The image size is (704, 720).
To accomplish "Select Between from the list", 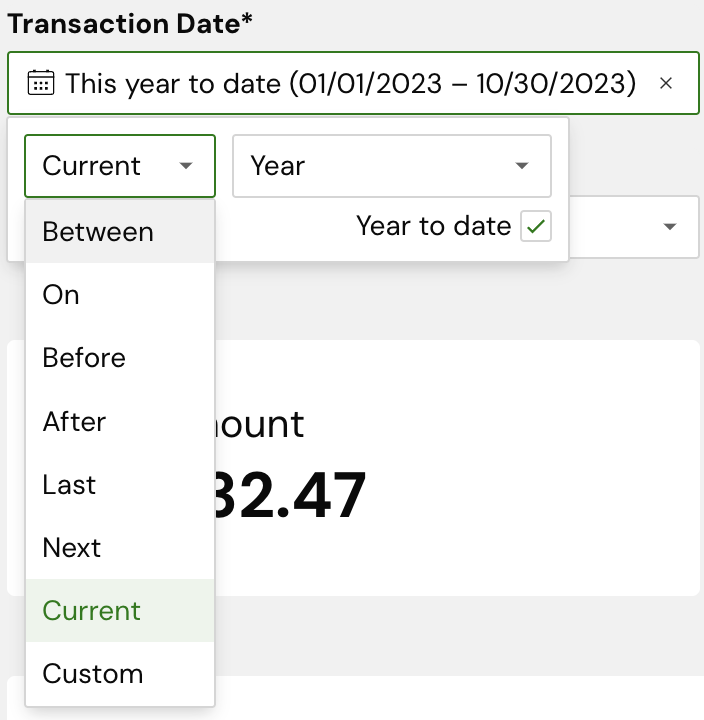I will pos(98,232).
